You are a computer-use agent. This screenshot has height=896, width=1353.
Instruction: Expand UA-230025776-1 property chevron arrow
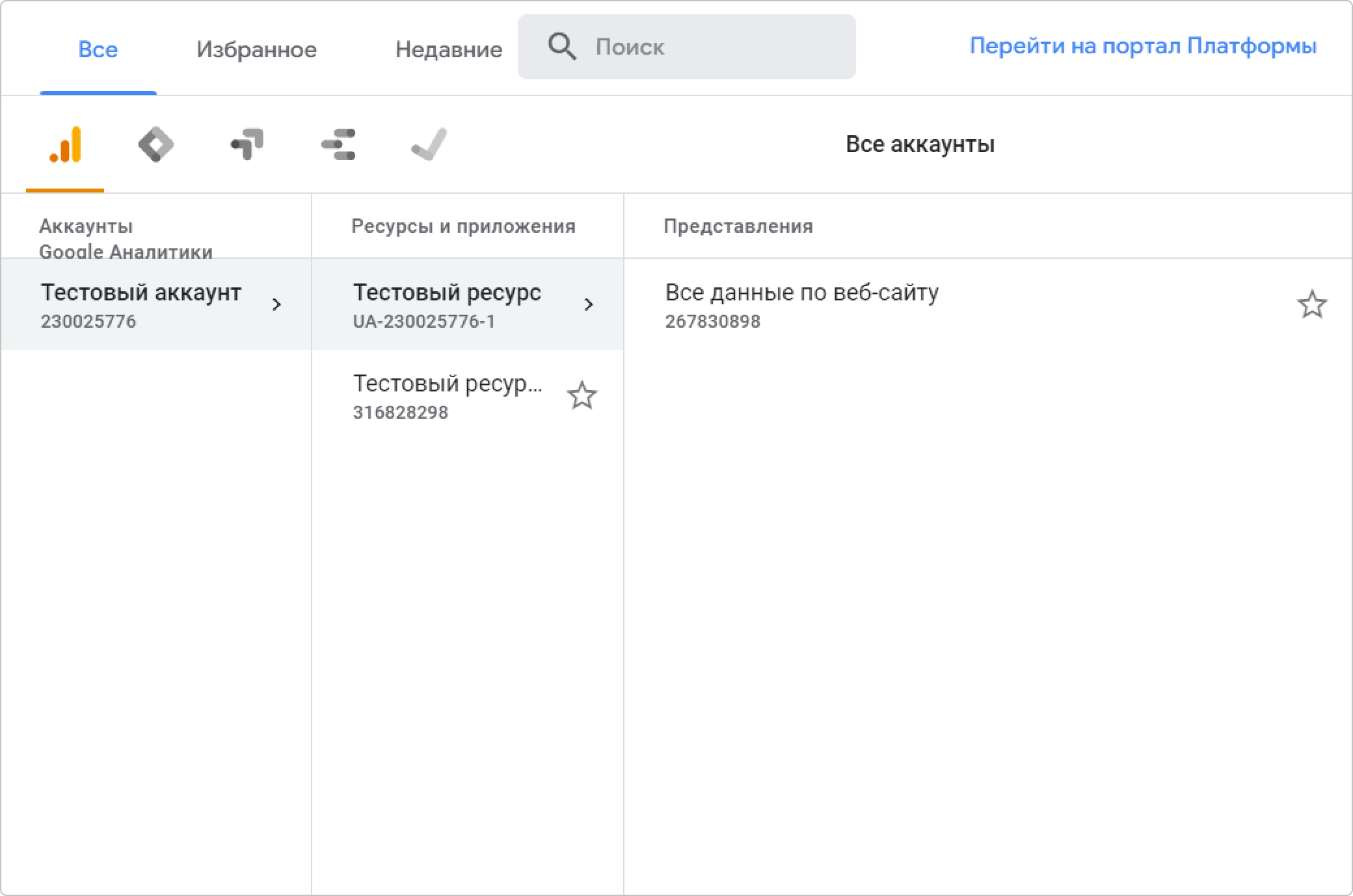pos(589,304)
